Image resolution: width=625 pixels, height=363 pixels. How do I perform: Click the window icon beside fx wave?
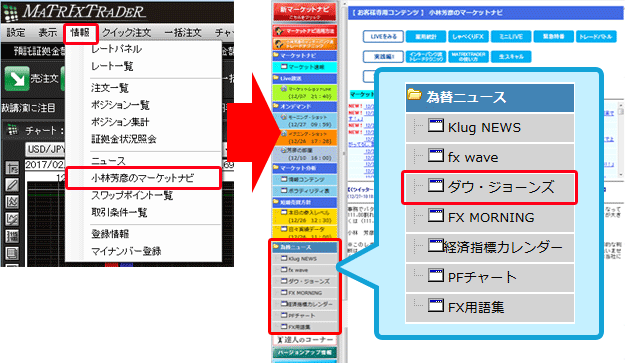pos(436,155)
